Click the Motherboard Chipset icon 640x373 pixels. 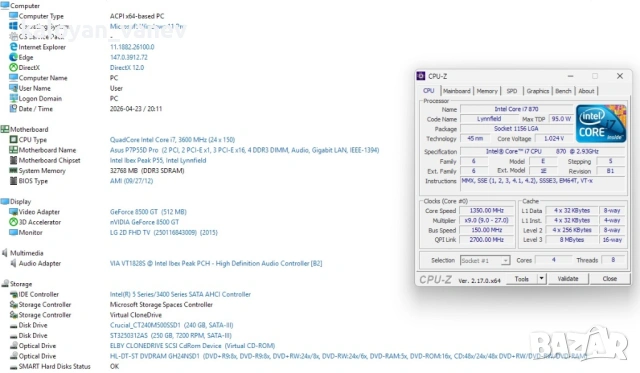pos(13,160)
